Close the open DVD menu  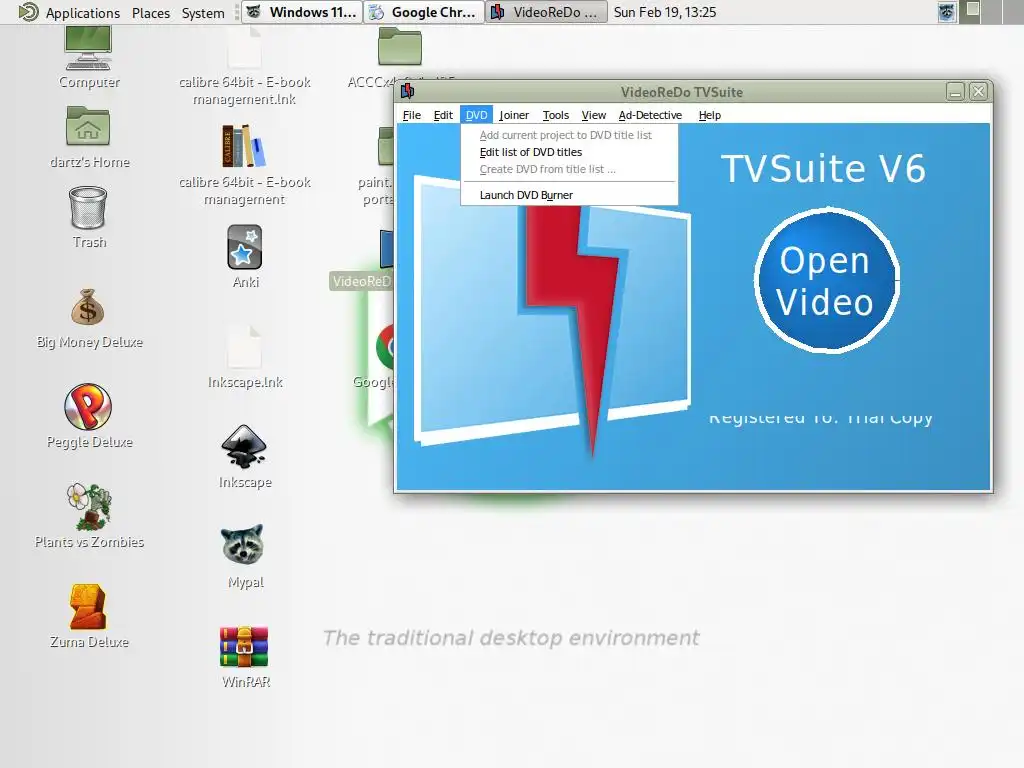point(476,115)
